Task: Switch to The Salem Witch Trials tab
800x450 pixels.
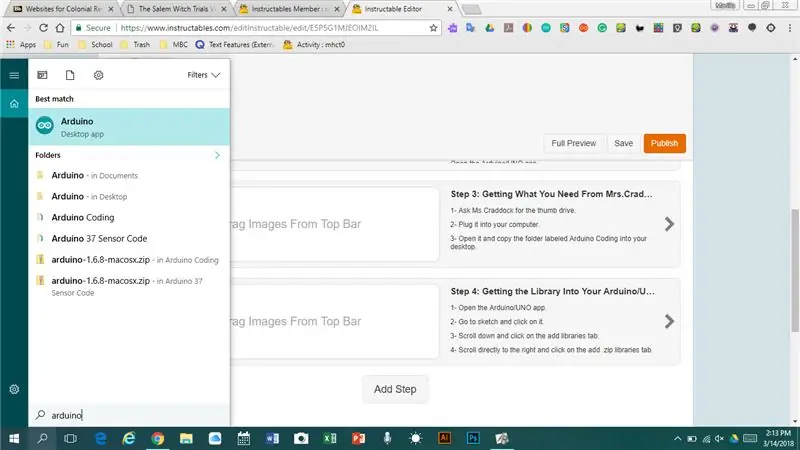Action: tap(177, 9)
